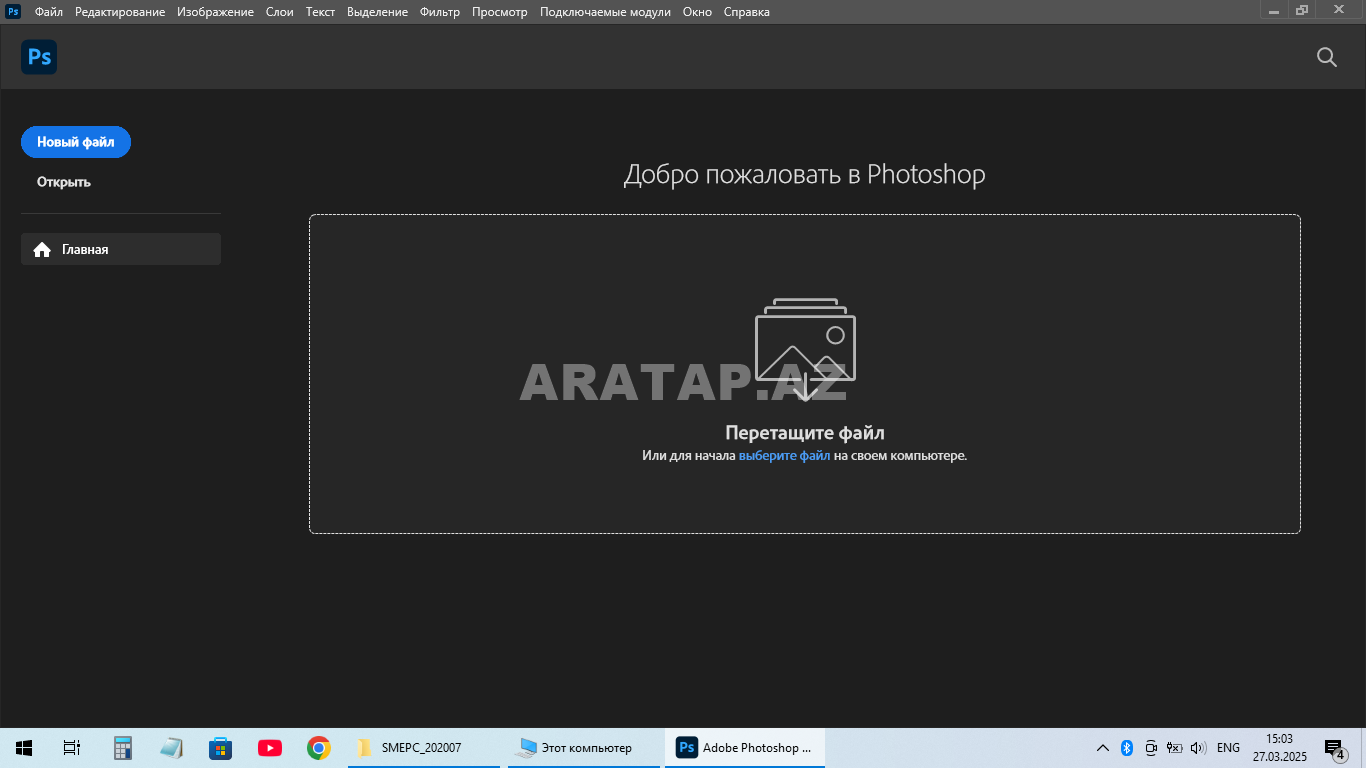Open the Фильтр menu
The height and width of the screenshot is (768, 1366).
click(440, 12)
